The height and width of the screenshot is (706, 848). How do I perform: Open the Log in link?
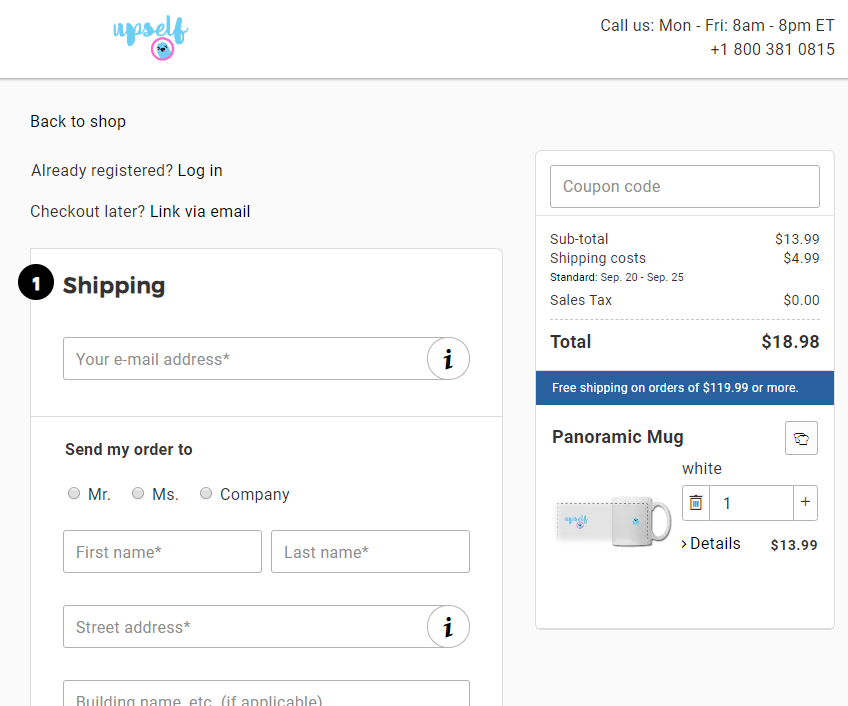[x=200, y=170]
